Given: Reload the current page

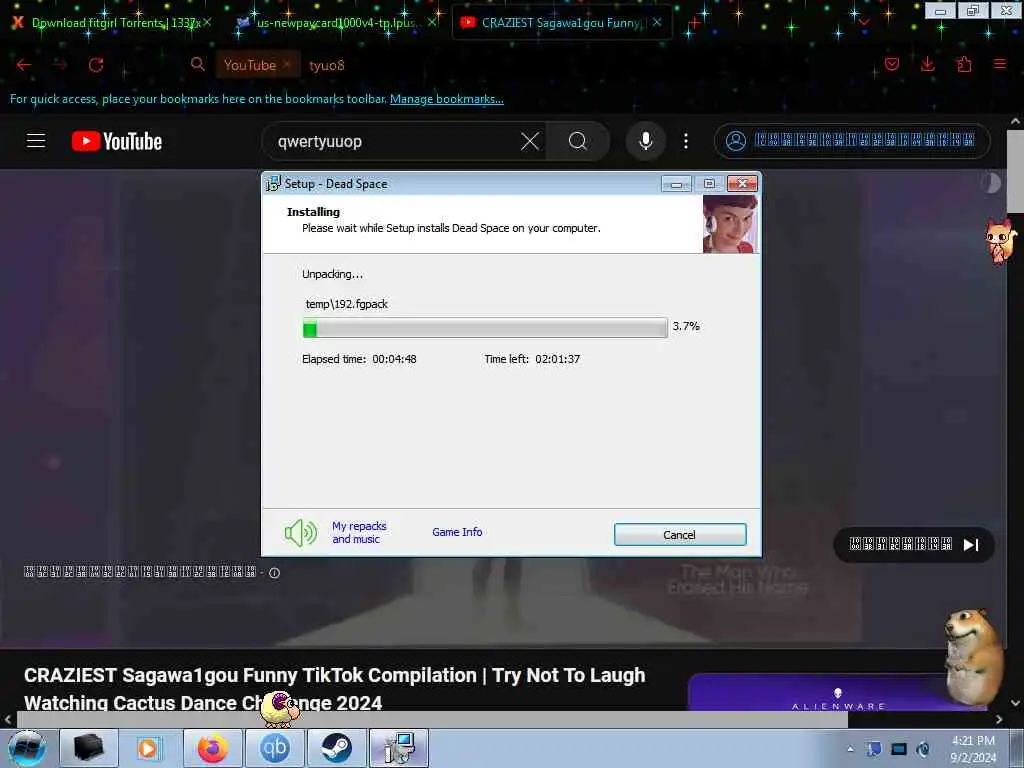Looking at the screenshot, I should click(96, 65).
